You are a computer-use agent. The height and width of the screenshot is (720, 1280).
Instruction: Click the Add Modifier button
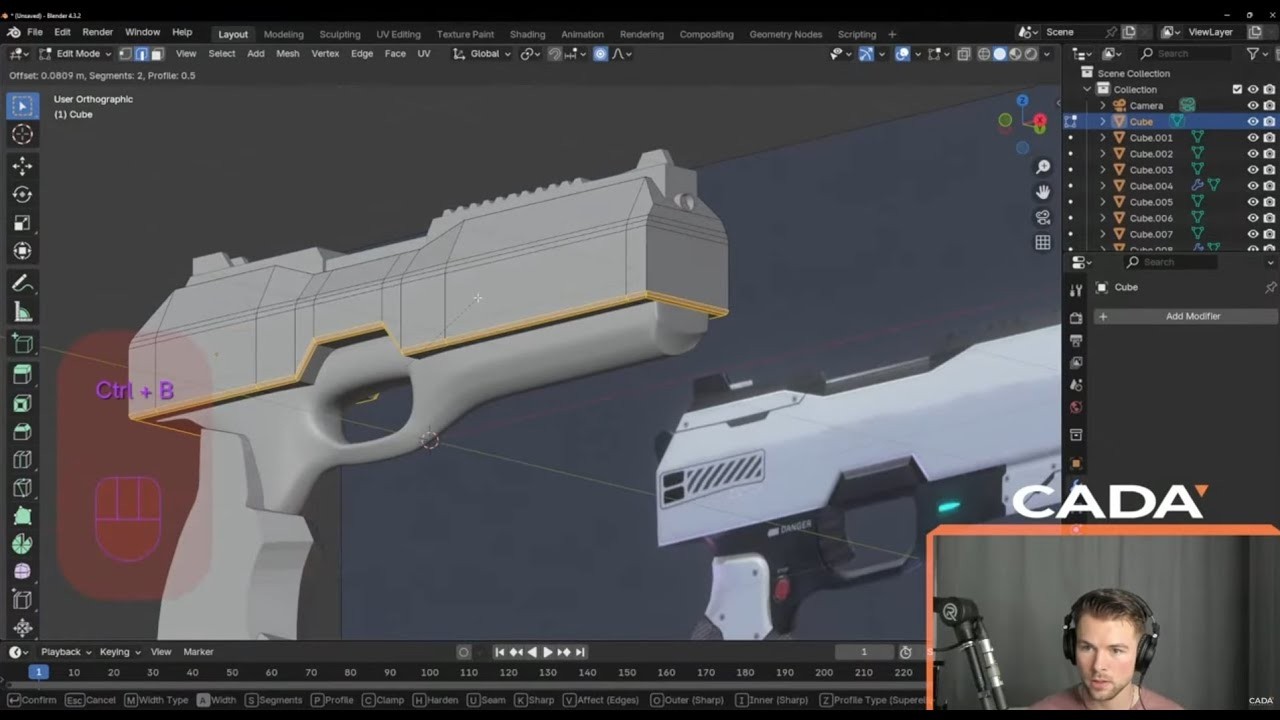(1186, 316)
